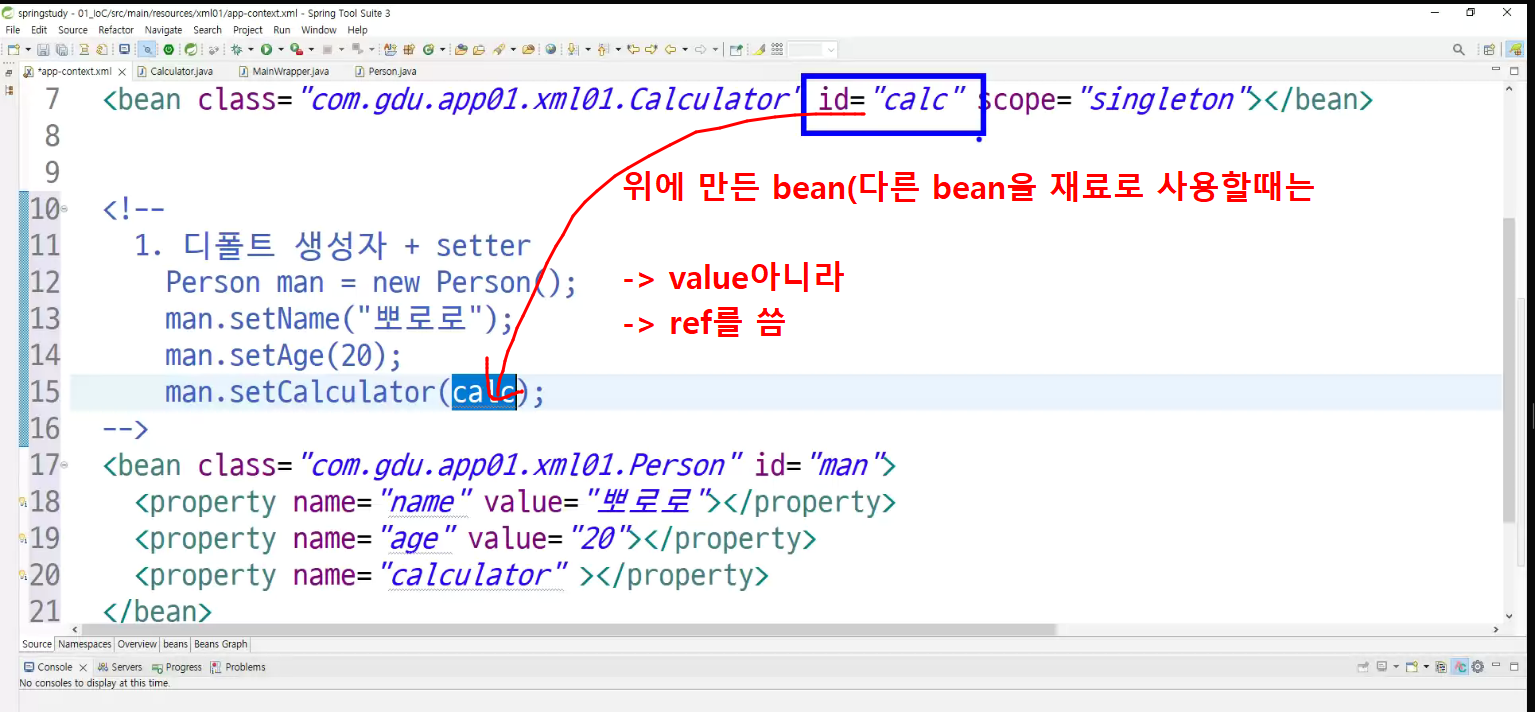The height and width of the screenshot is (712, 1535).
Task: Click the green Run toolbar icon
Action: (266, 49)
